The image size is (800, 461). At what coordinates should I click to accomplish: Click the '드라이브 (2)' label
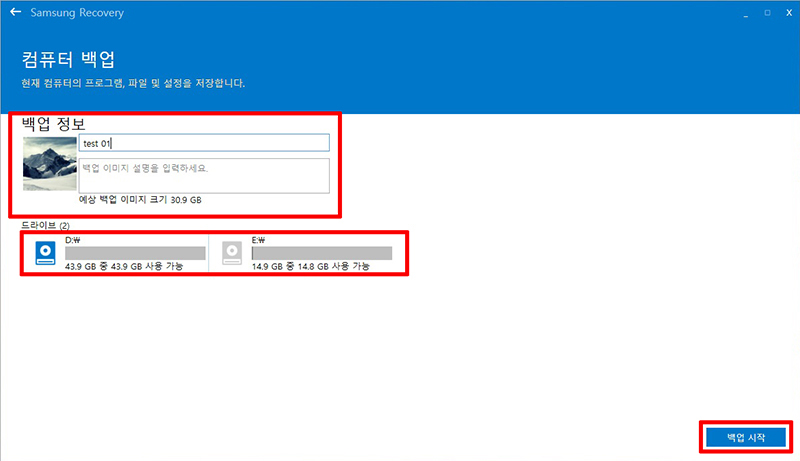[x=45, y=225]
